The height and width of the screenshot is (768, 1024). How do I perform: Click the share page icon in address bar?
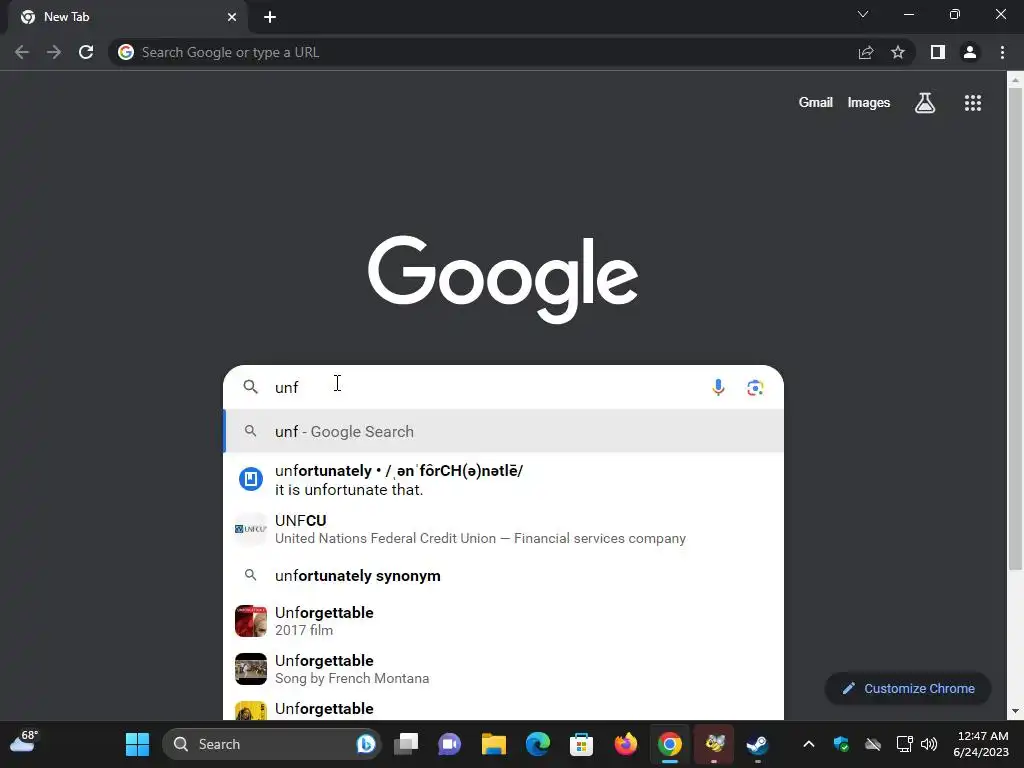[866, 52]
